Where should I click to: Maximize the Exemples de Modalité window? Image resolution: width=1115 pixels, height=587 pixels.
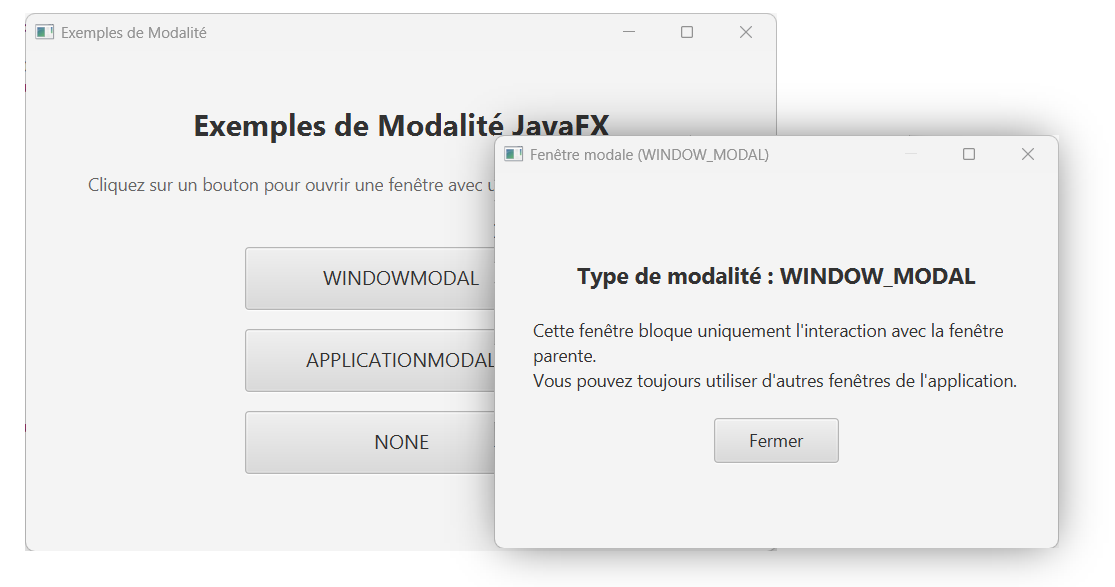click(687, 32)
